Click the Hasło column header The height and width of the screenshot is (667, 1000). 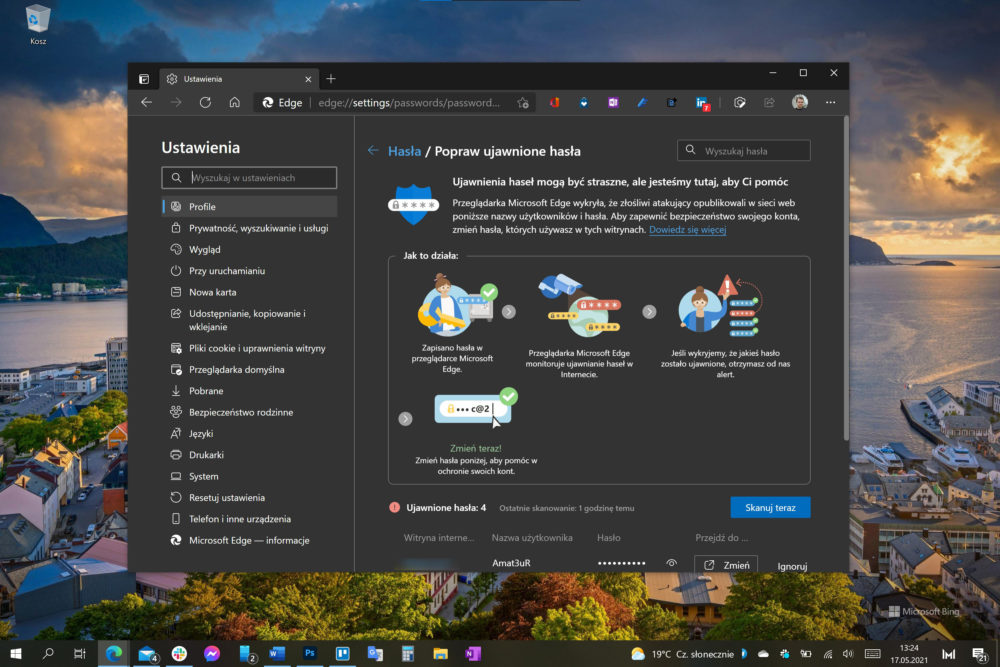point(608,538)
